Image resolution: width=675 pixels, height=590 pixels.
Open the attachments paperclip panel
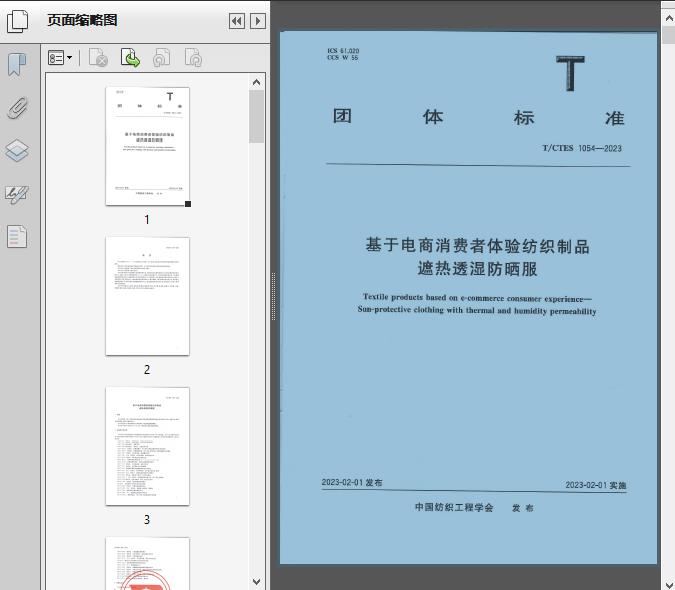[18, 108]
